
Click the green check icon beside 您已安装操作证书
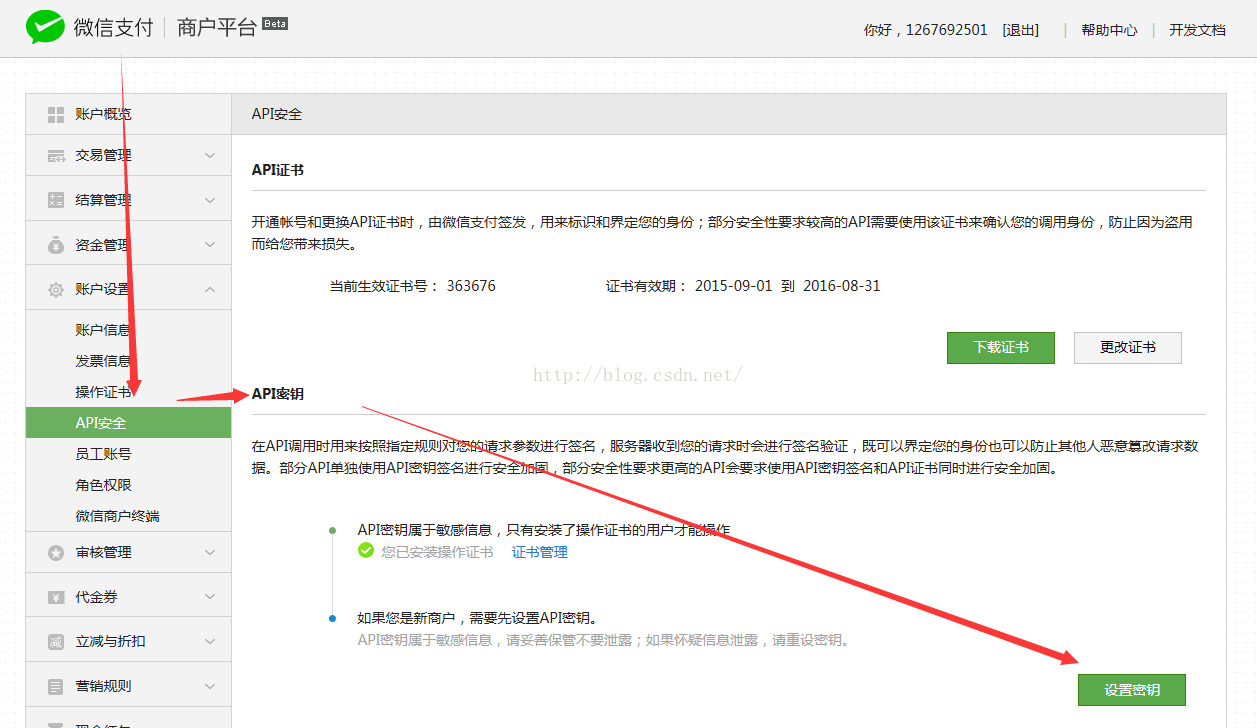click(366, 551)
